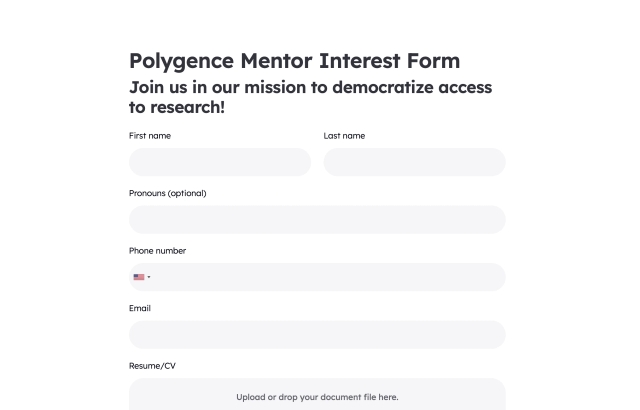This screenshot has height=410, width=640.
Task: Focus the First name input field
Action: (220, 162)
